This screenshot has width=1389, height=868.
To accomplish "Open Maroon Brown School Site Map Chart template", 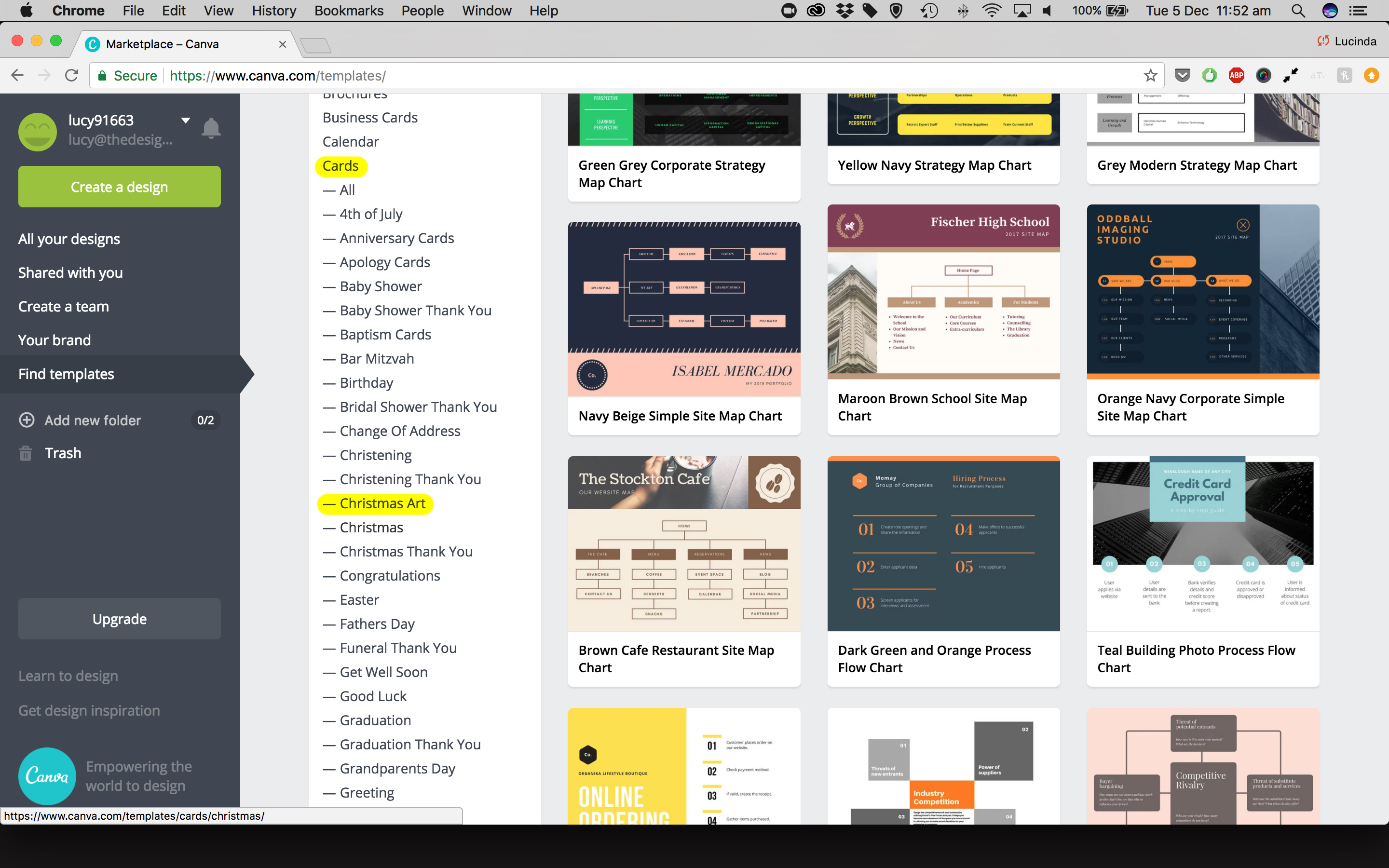I will [943, 320].
